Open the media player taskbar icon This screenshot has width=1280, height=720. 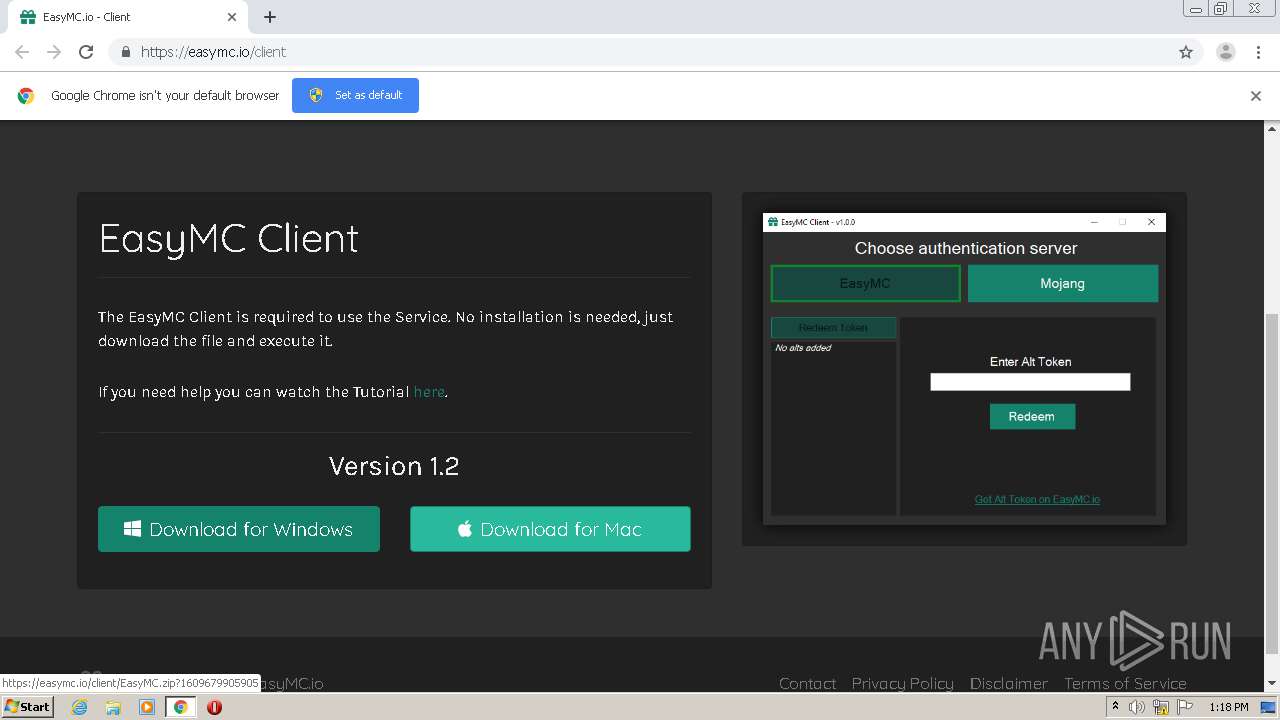point(147,707)
